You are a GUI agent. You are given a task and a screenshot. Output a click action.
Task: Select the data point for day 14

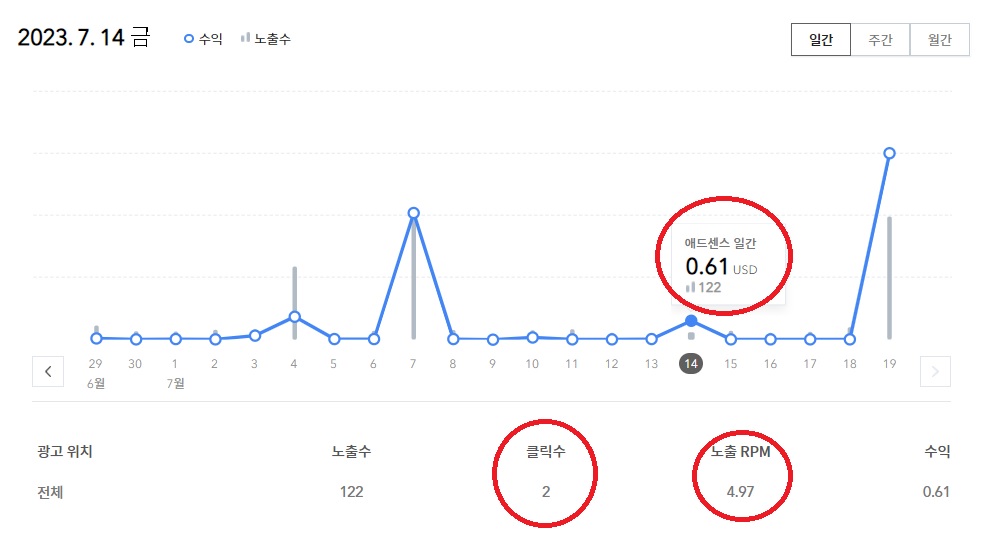coord(691,321)
